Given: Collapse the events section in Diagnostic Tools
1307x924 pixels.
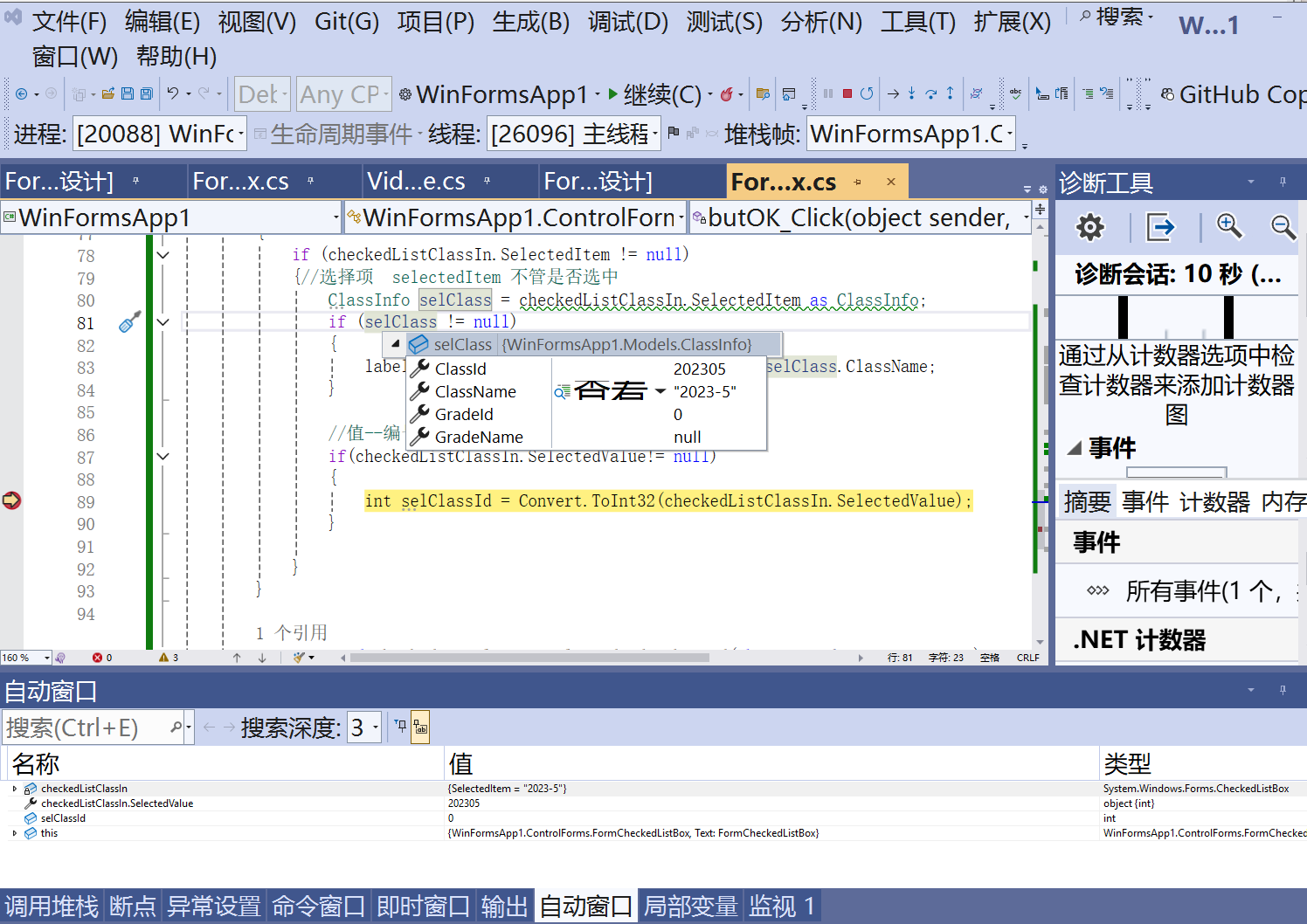Looking at the screenshot, I should pyautogui.click(x=1074, y=448).
